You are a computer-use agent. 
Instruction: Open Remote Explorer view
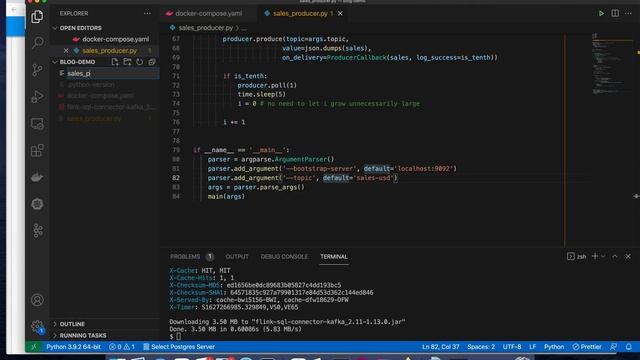37,124
